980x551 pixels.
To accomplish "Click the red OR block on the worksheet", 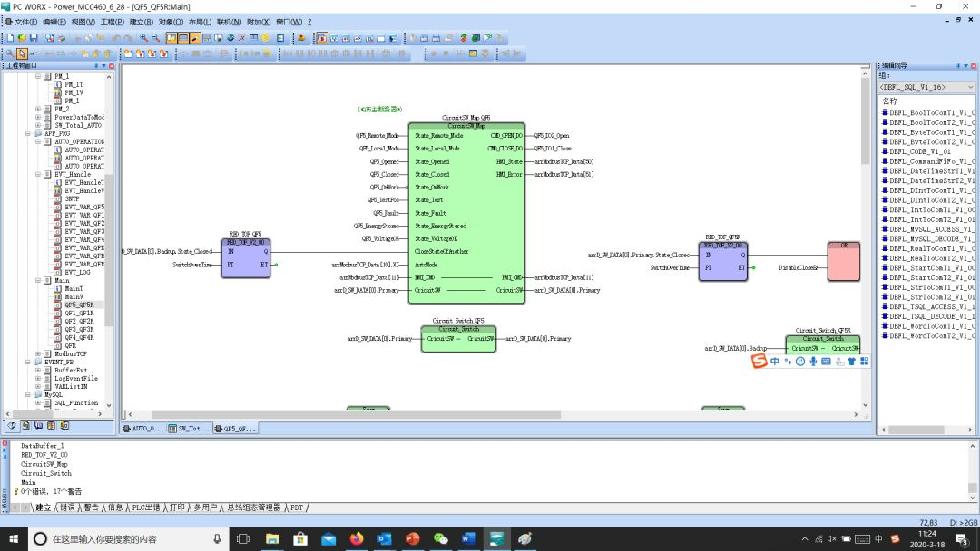I will [x=842, y=261].
